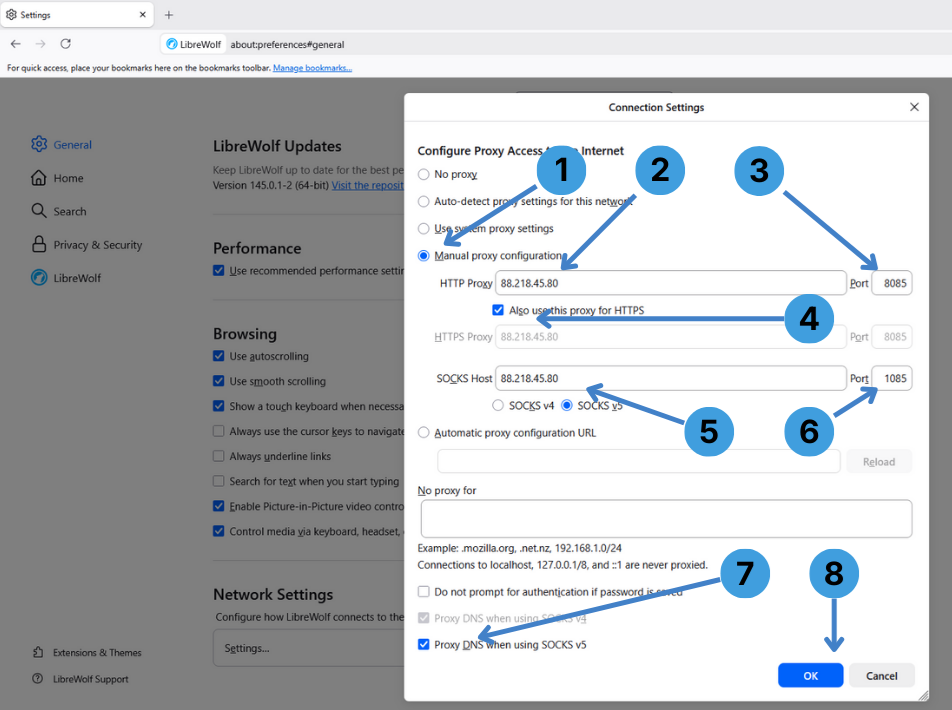Viewport: 952px width, 710px height.
Task: Open the General settings category
Action: pyautogui.click(x=72, y=145)
